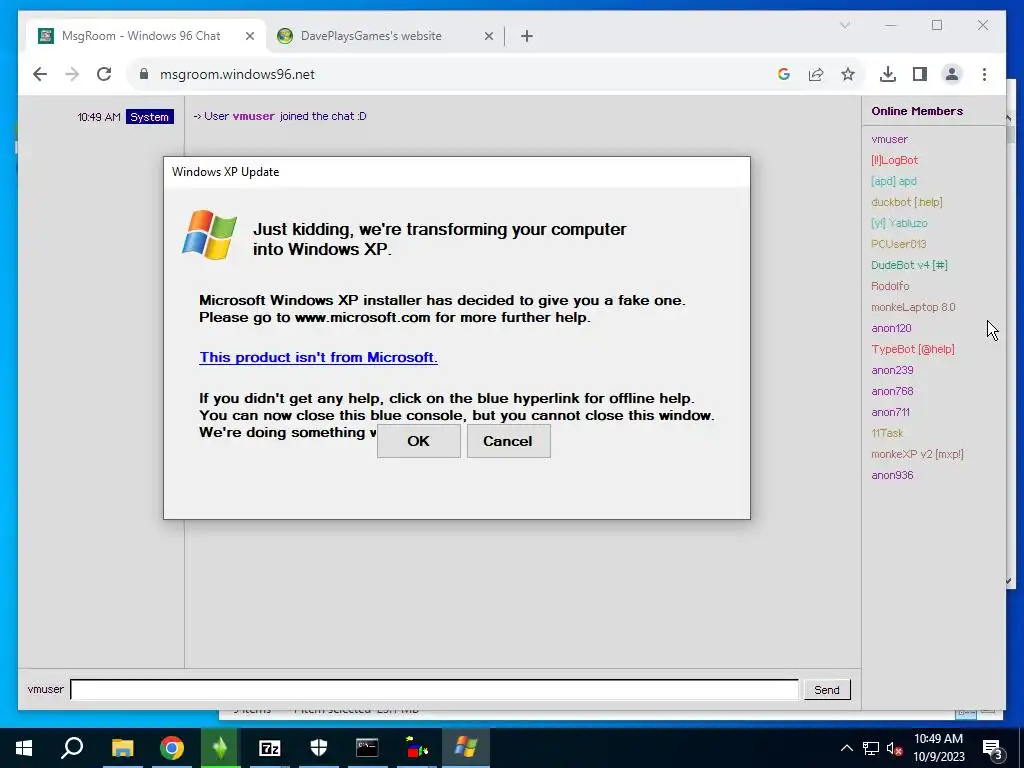Select anon768 member
1024x768 pixels.
pyautogui.click(x=892, y=391)
